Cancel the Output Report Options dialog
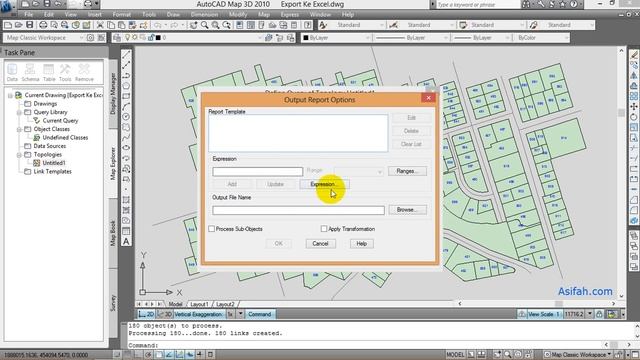Viewport: 640px width, 360px height. (320, 244)
